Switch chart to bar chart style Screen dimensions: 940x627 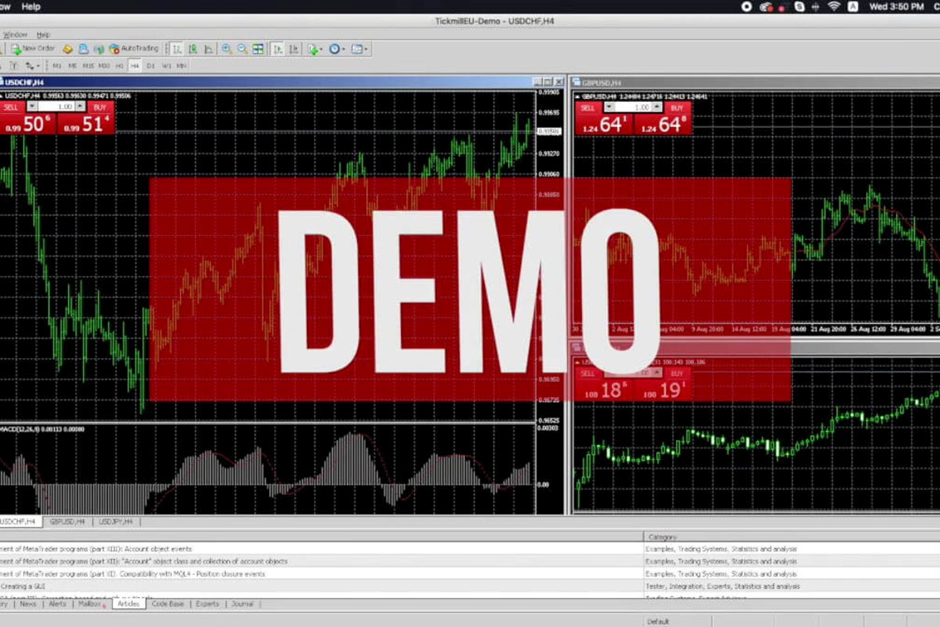(177, 49)
